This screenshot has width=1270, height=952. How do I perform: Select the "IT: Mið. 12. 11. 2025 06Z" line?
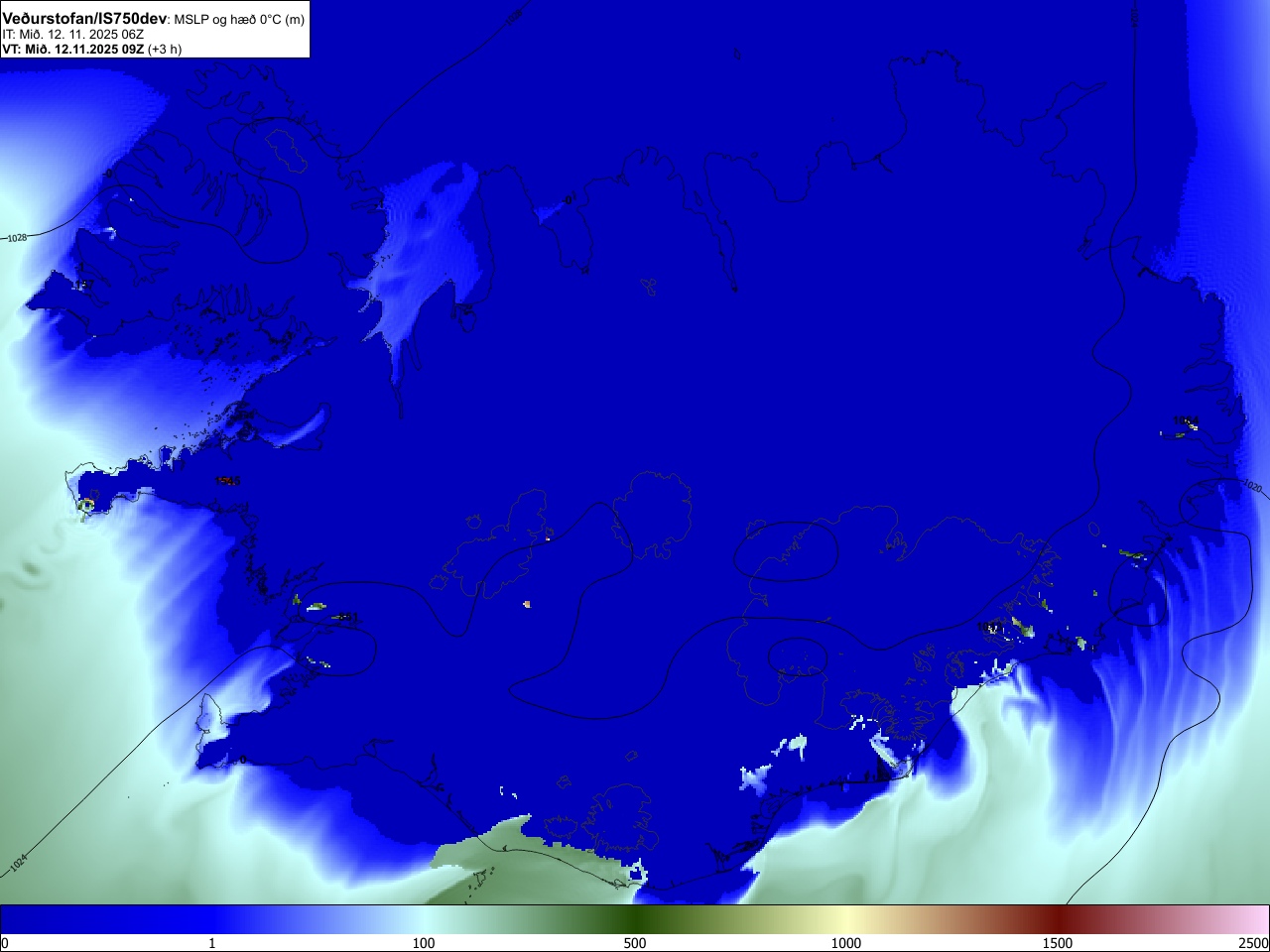(72, 34)
